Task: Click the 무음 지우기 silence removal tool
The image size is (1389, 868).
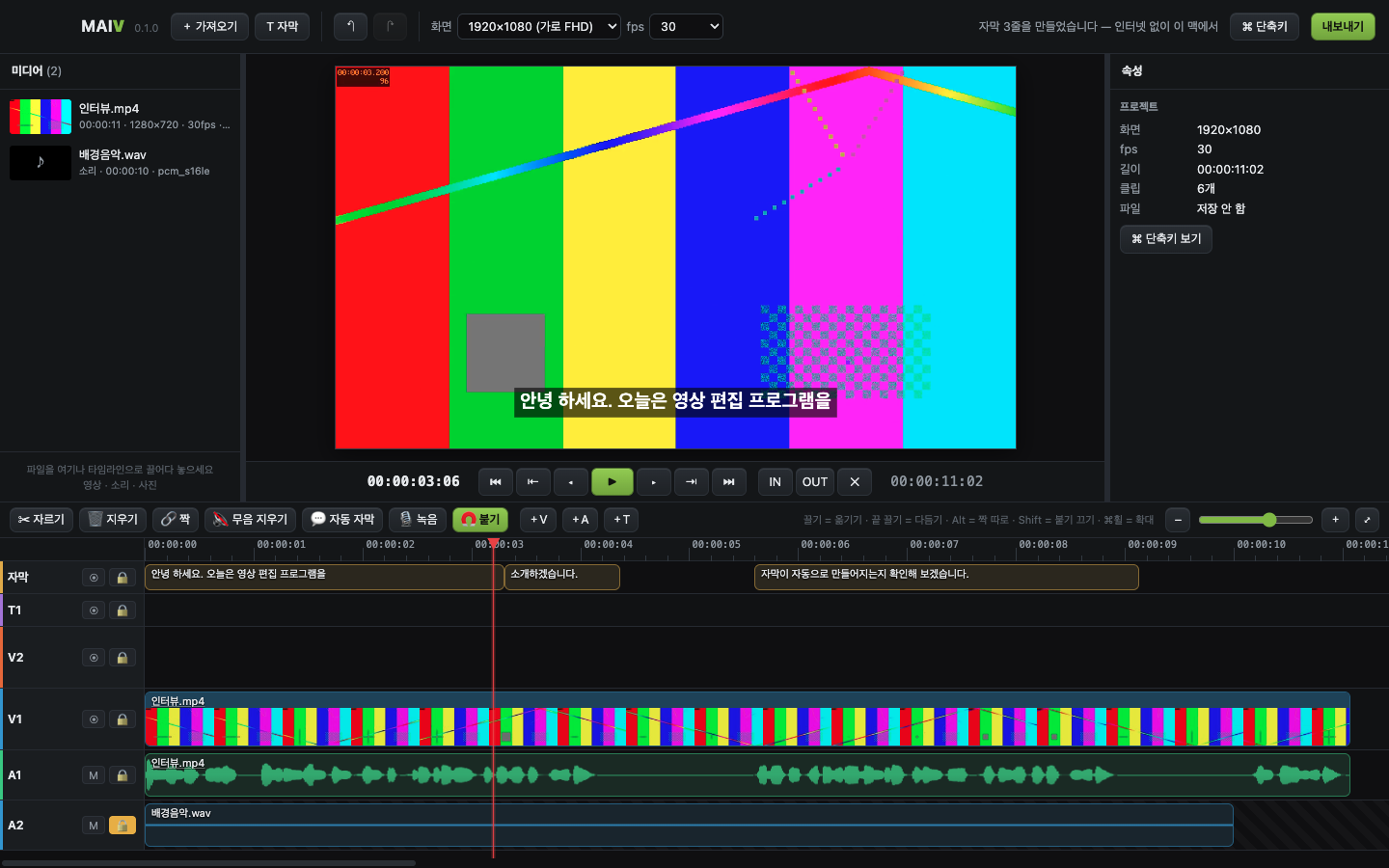Action: point(250,520)
